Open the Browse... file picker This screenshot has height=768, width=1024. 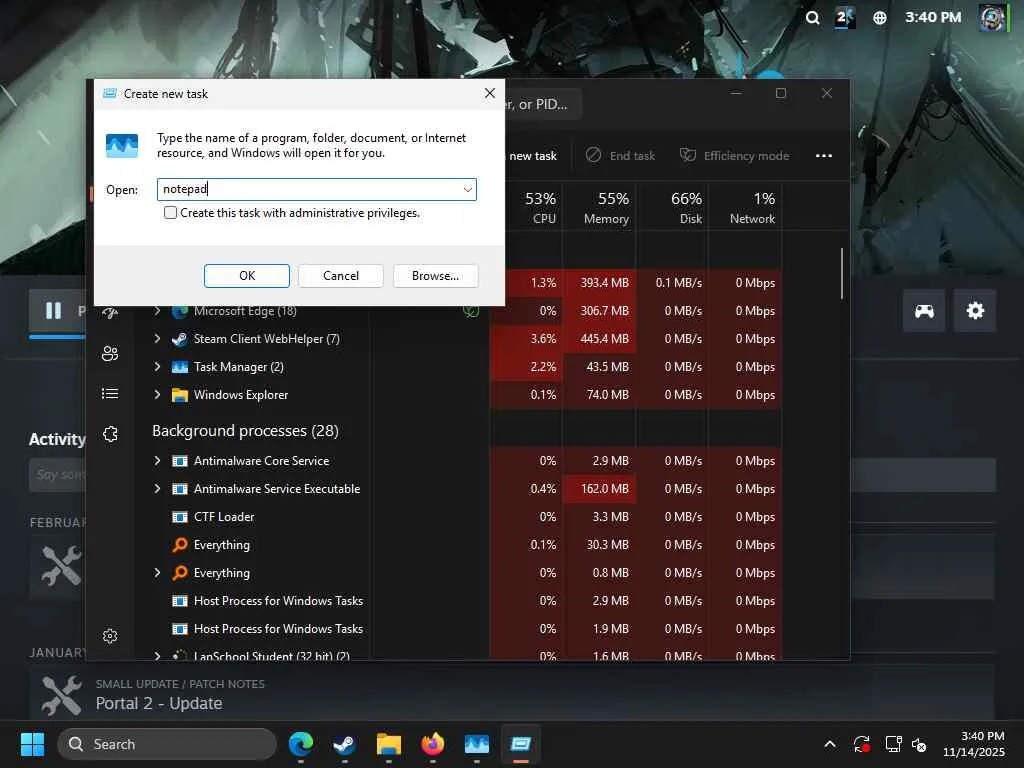pos(435,276)
